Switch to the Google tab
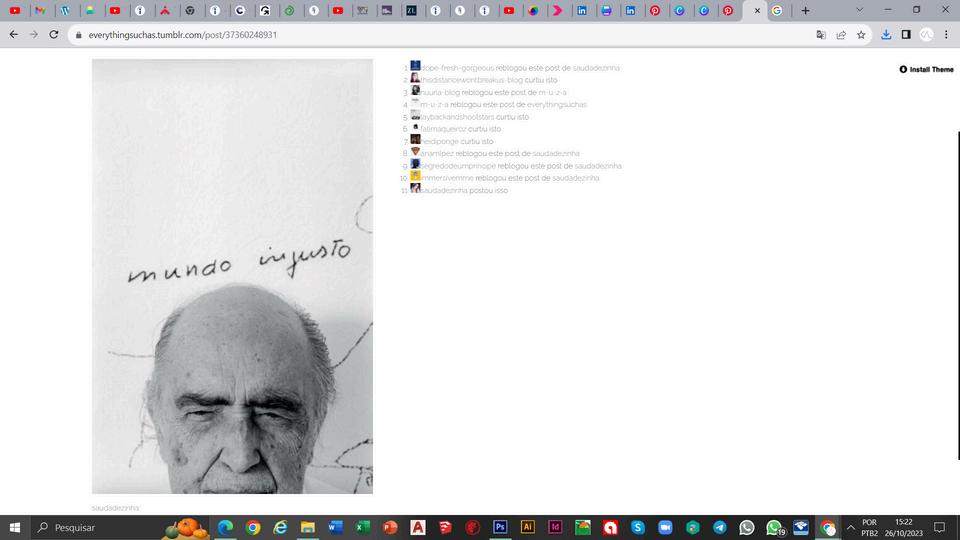The height and width of the screenshot is (540, 960). (778, 10)
